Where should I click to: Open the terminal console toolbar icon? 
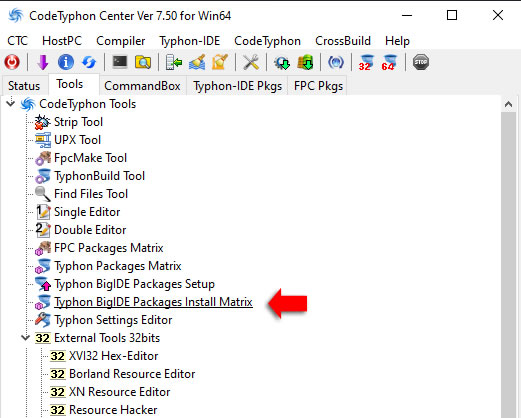[120, 62]
